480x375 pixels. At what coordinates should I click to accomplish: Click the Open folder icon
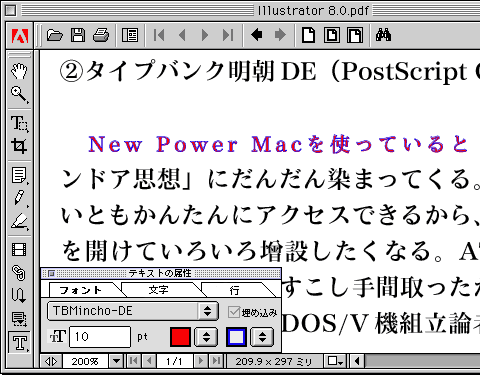coord(55,35)
